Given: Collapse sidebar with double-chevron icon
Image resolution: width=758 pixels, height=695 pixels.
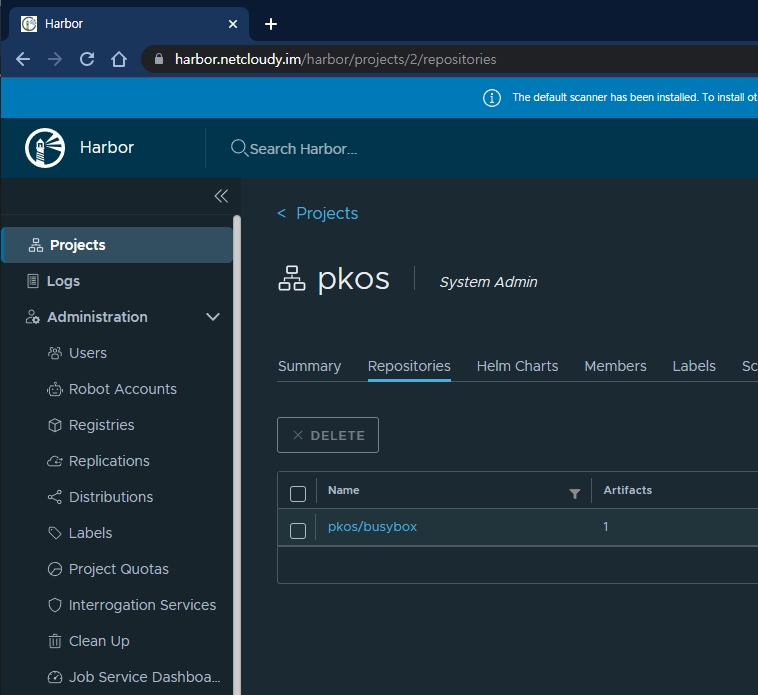Looking at the screenshot, I should tap(221, 196).
